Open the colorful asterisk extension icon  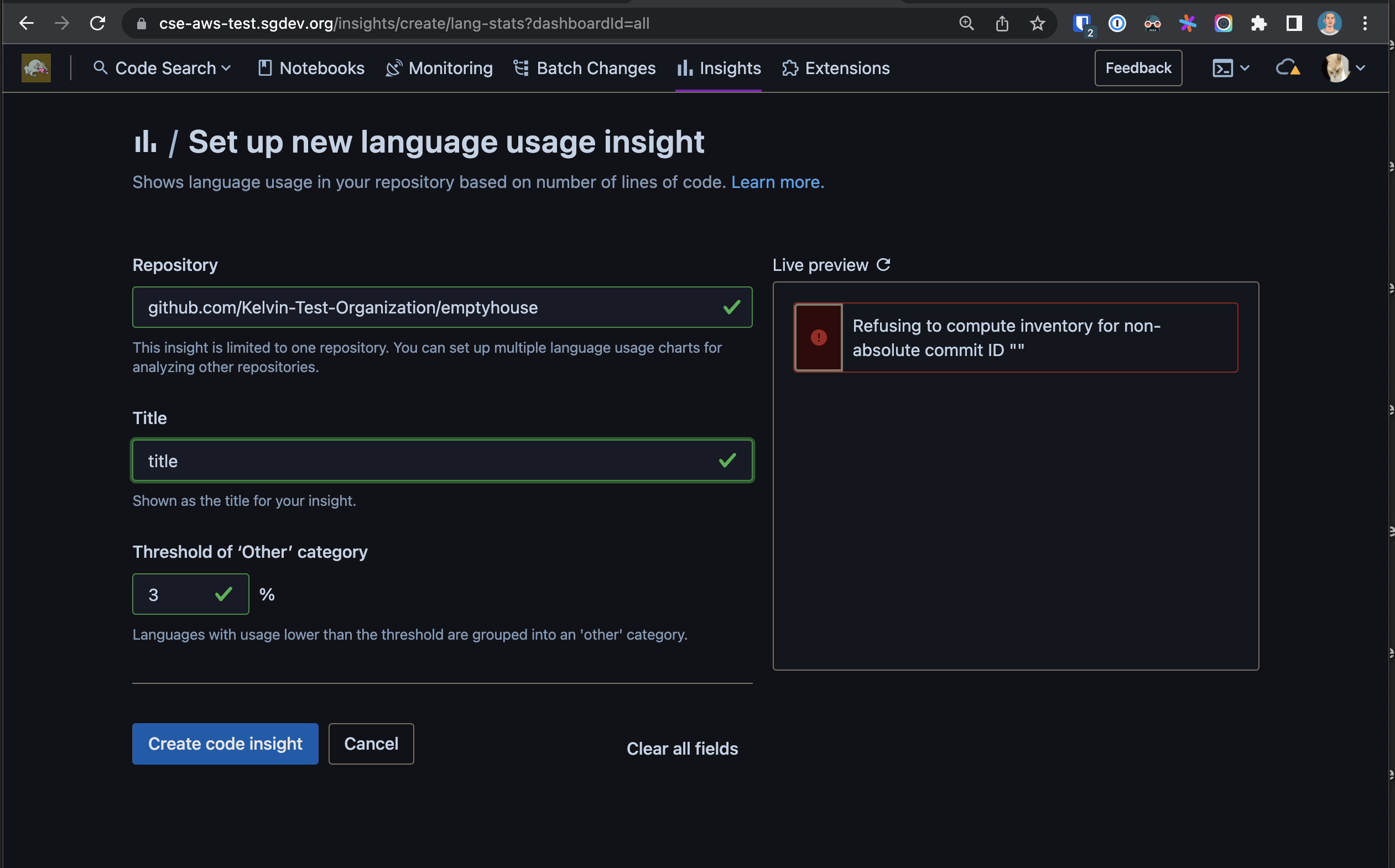click(1188, 24)
